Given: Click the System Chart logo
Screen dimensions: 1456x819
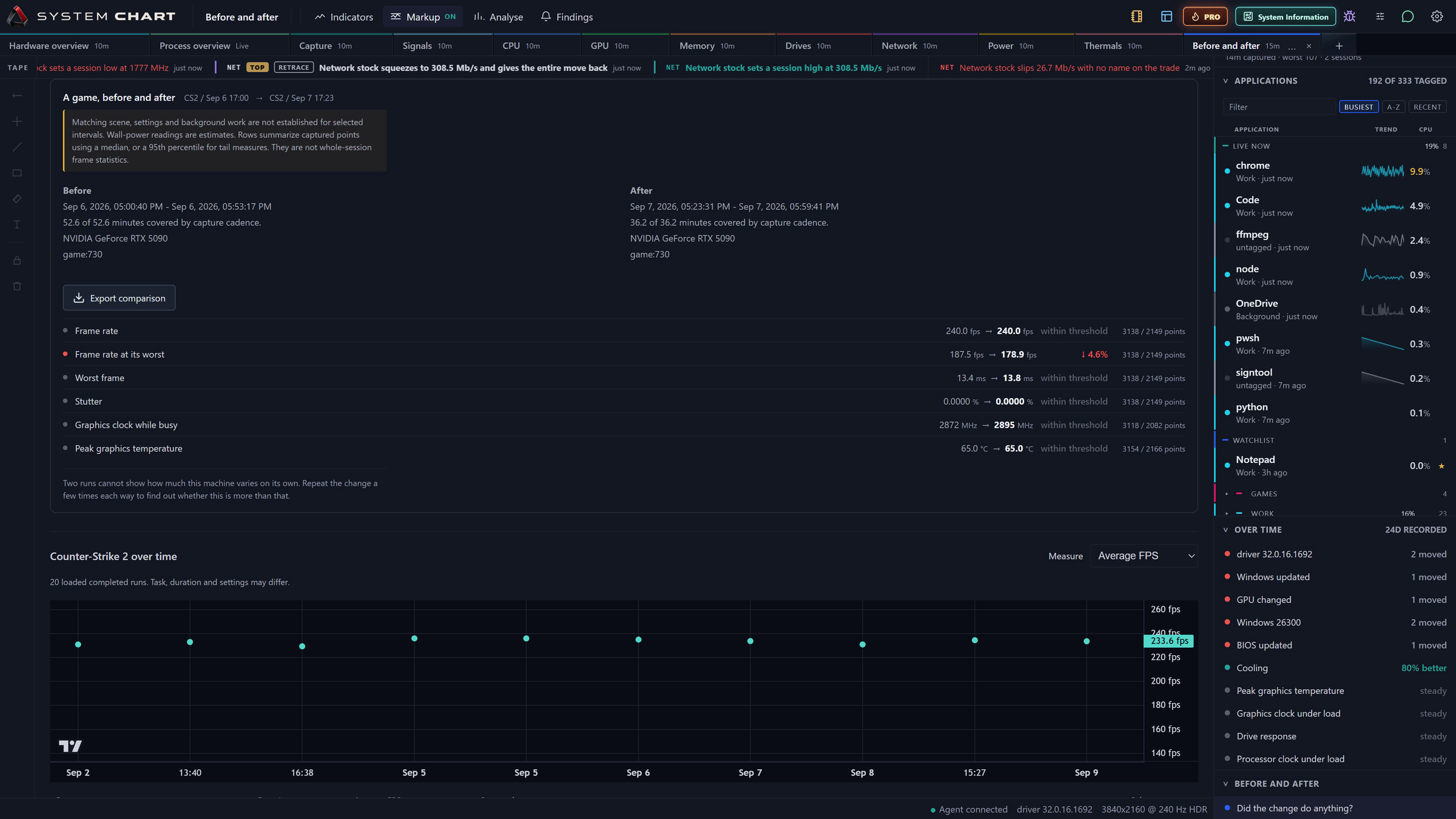Looking at the screenshot, I should 91,16.
